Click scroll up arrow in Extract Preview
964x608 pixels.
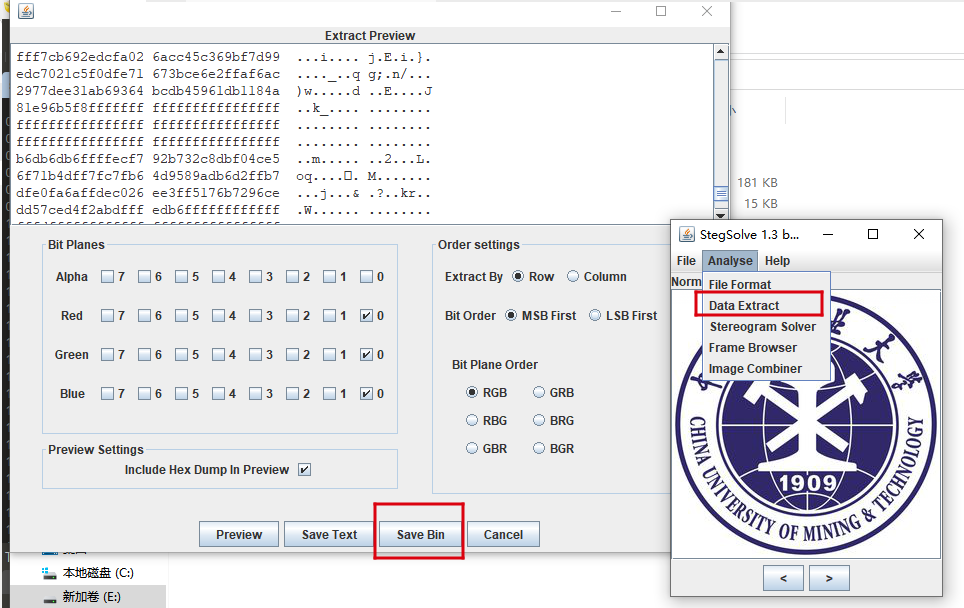click(721, 52)
